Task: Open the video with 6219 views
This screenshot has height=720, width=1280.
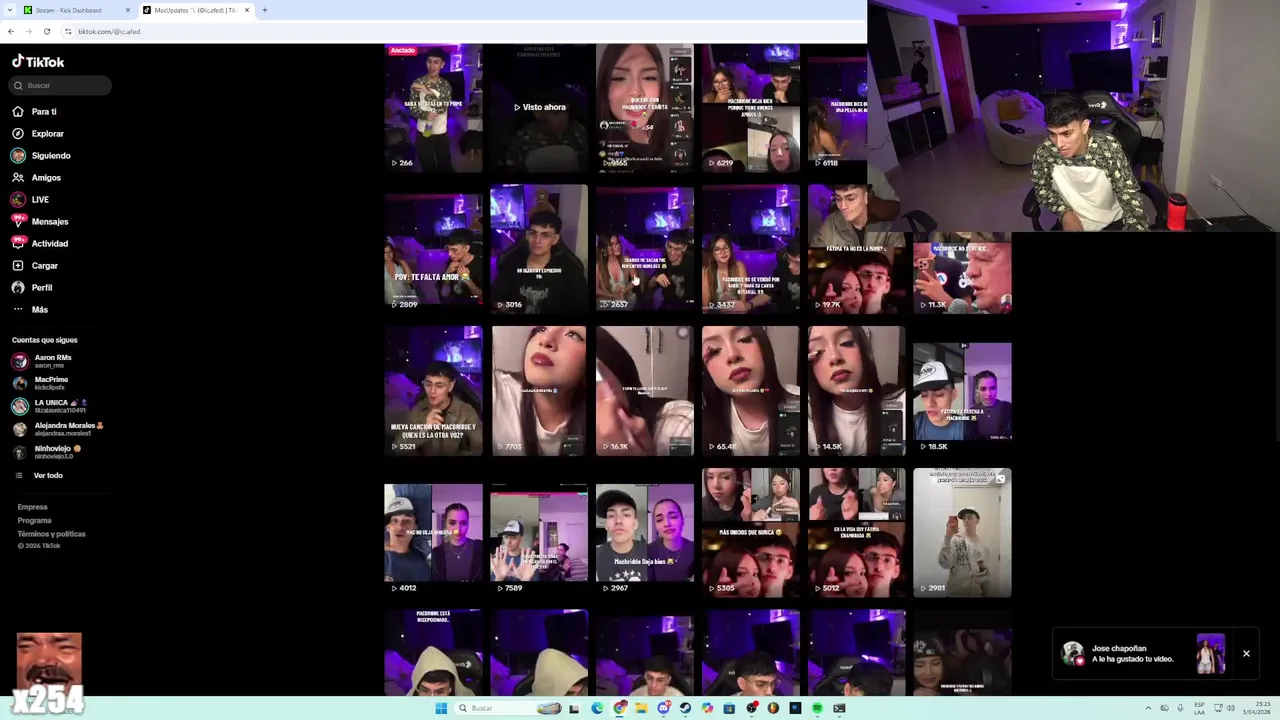Action: (751, 108)
